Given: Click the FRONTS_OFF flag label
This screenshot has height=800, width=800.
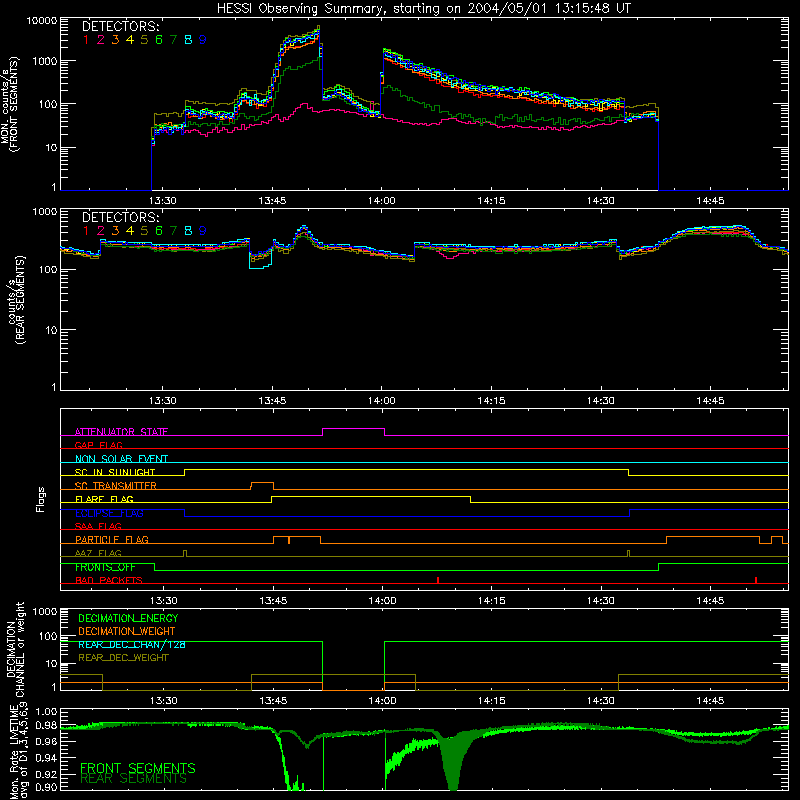Looking at the screenshot, I should tap(105, 567).
